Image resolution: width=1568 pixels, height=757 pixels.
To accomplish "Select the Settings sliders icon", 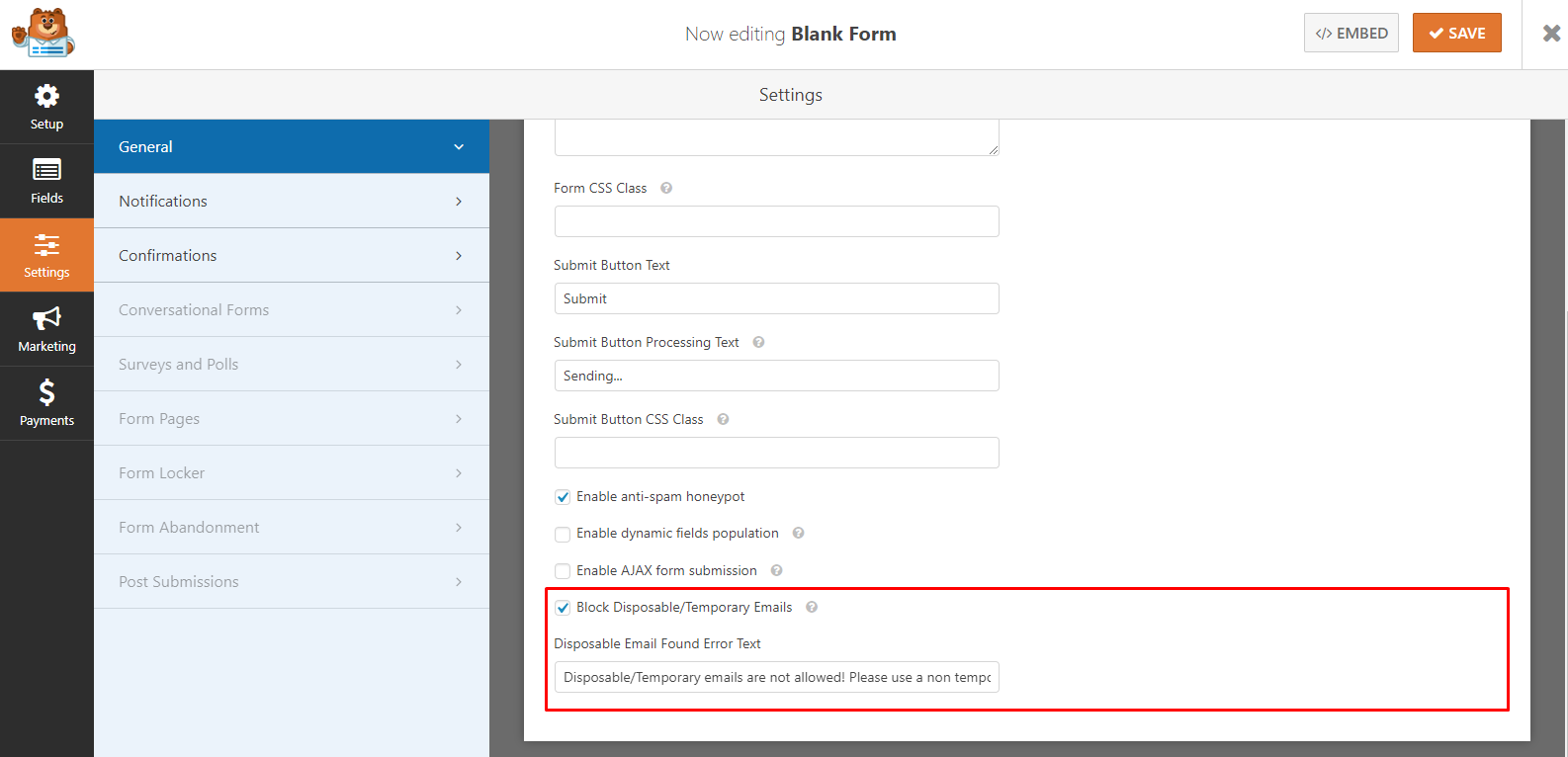I will point(46,244).
